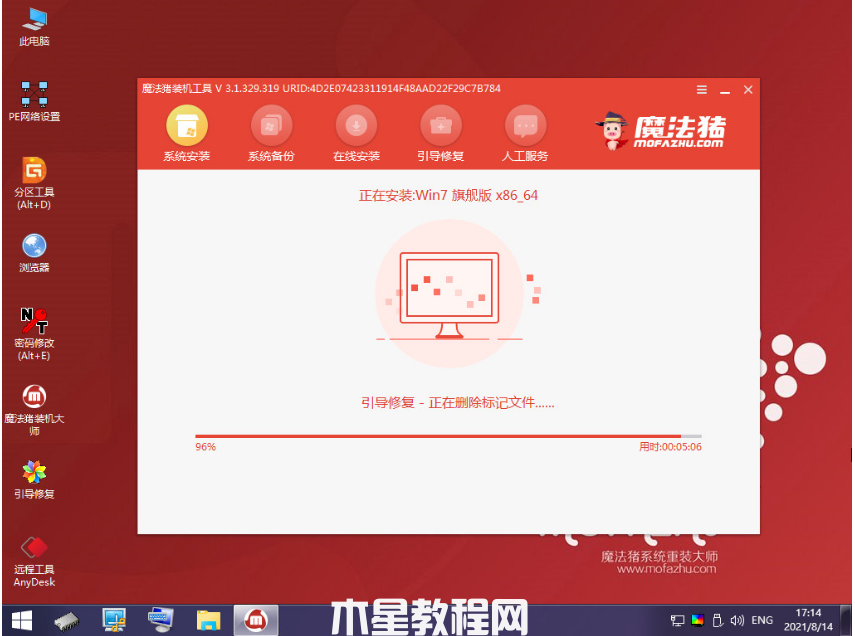This screenshot has height=636, width=855.
Task: Open the 人工服务 chat icon
Action: click(525, 127)
